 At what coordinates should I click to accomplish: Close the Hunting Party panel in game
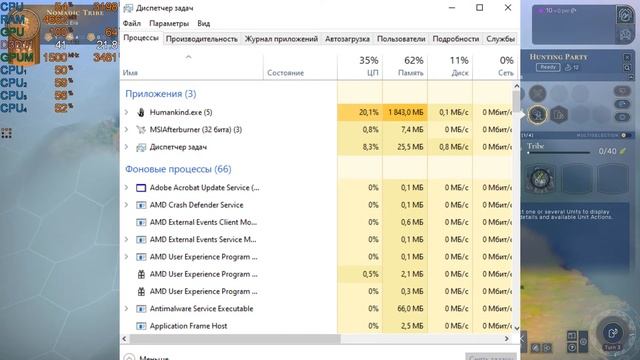click(x=627, y=57)
